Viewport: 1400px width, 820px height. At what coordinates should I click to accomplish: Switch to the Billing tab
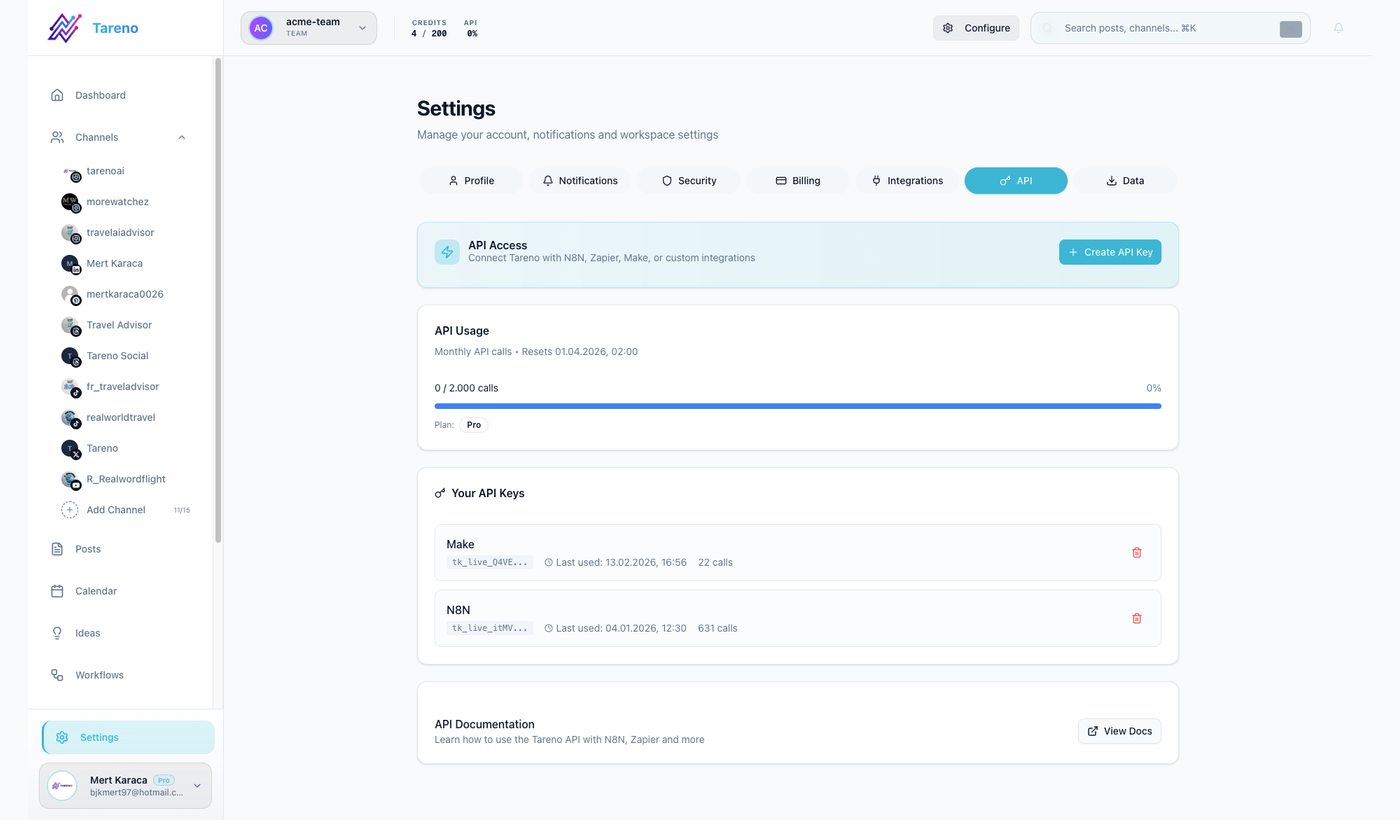tap(798, 181)
